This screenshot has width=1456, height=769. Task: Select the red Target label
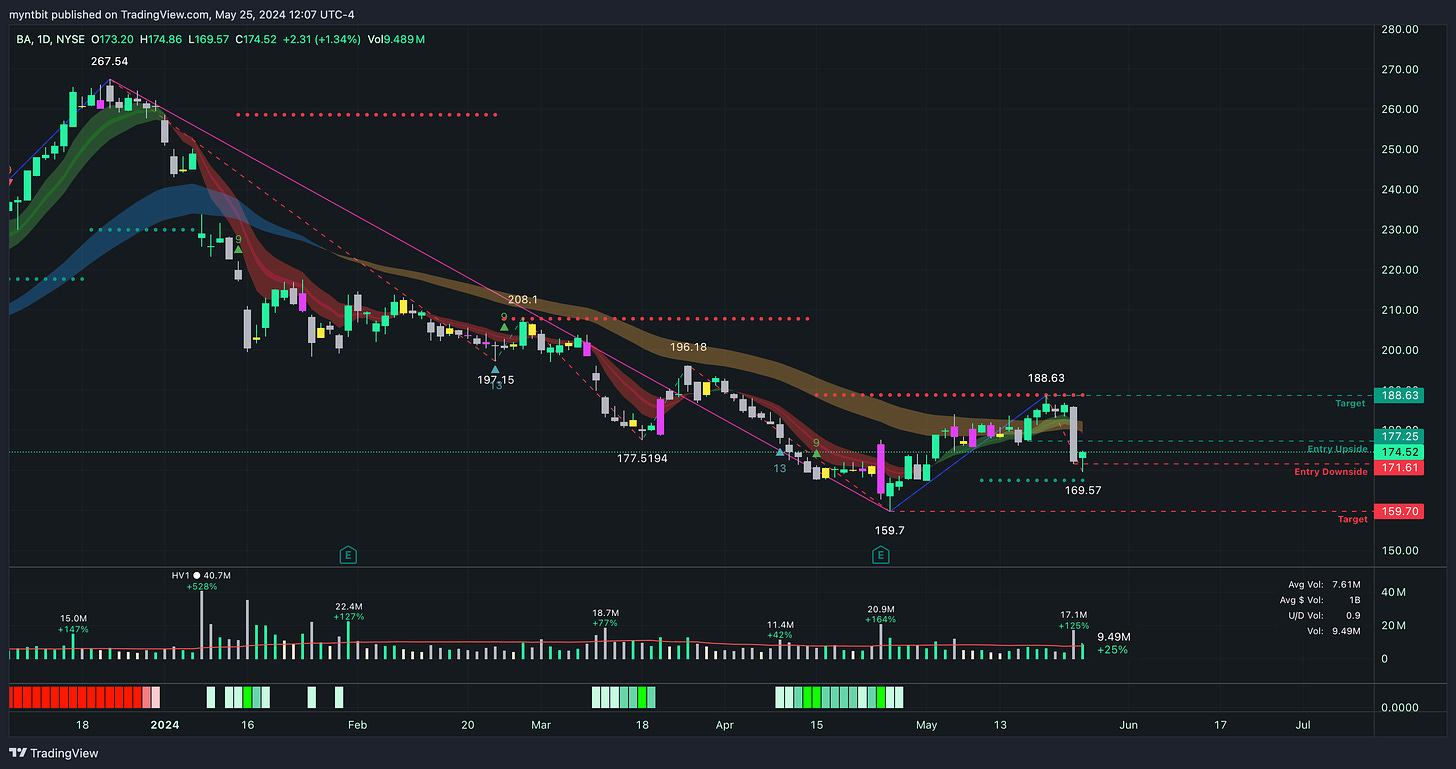pyautogui.click(x=1352, y=520)
